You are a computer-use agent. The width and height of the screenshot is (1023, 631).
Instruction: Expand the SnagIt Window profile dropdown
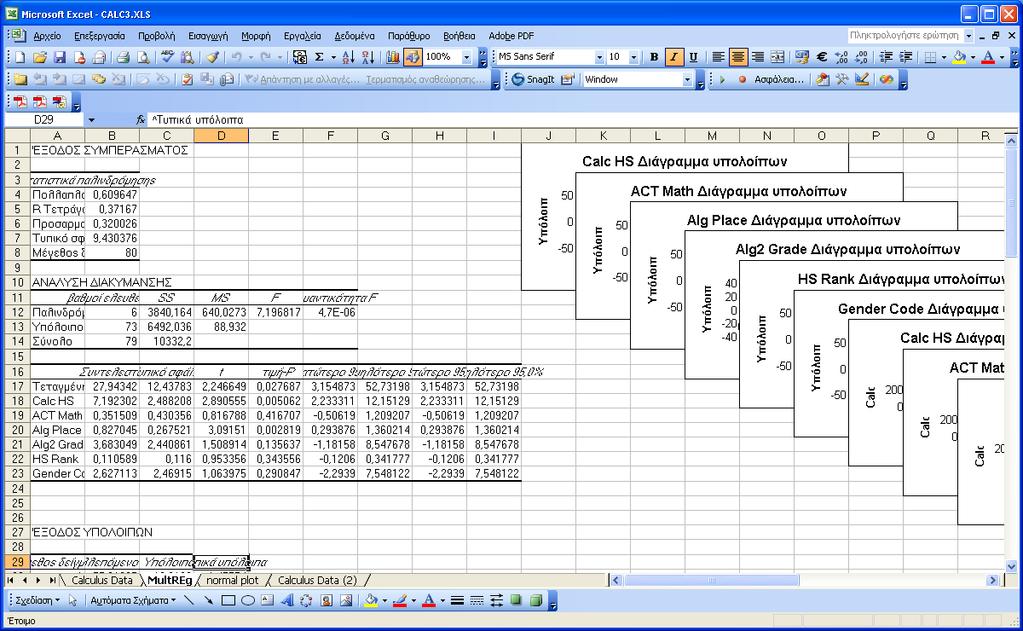pyautogui.click(x=687, y=80)
